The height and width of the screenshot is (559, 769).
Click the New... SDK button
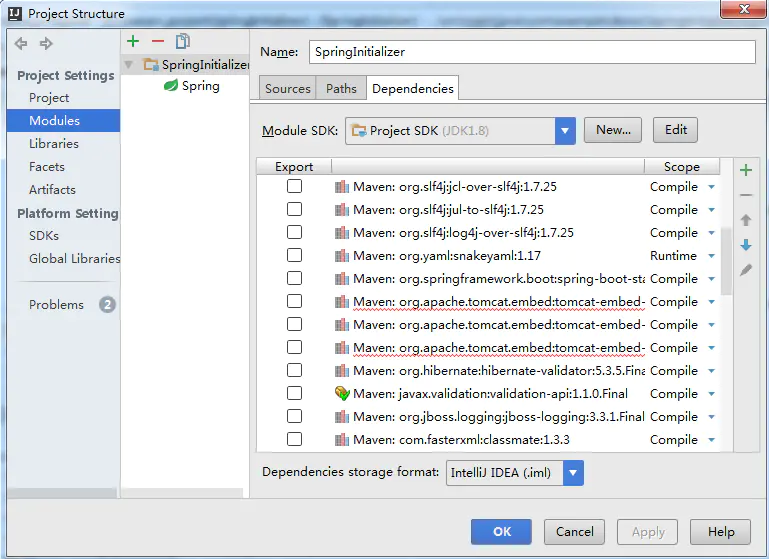point(613,130)
